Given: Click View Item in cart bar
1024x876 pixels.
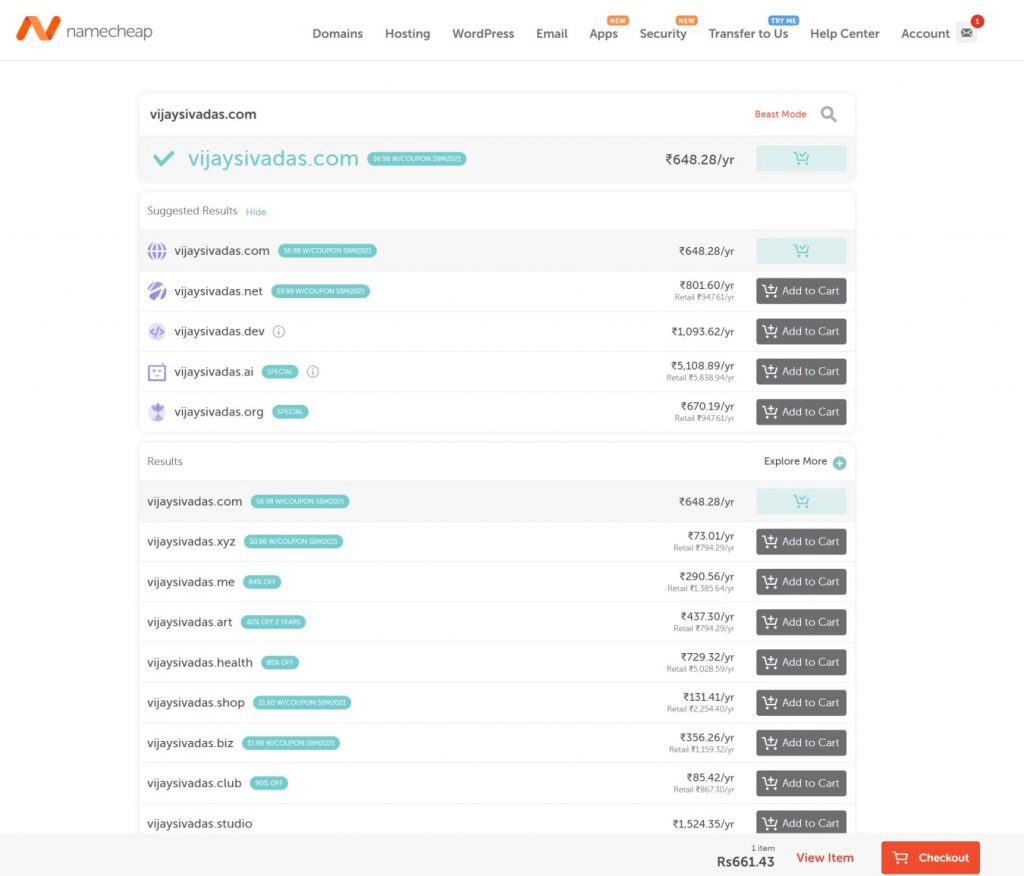Looking at the screenshot, I should tap(825, 858).
